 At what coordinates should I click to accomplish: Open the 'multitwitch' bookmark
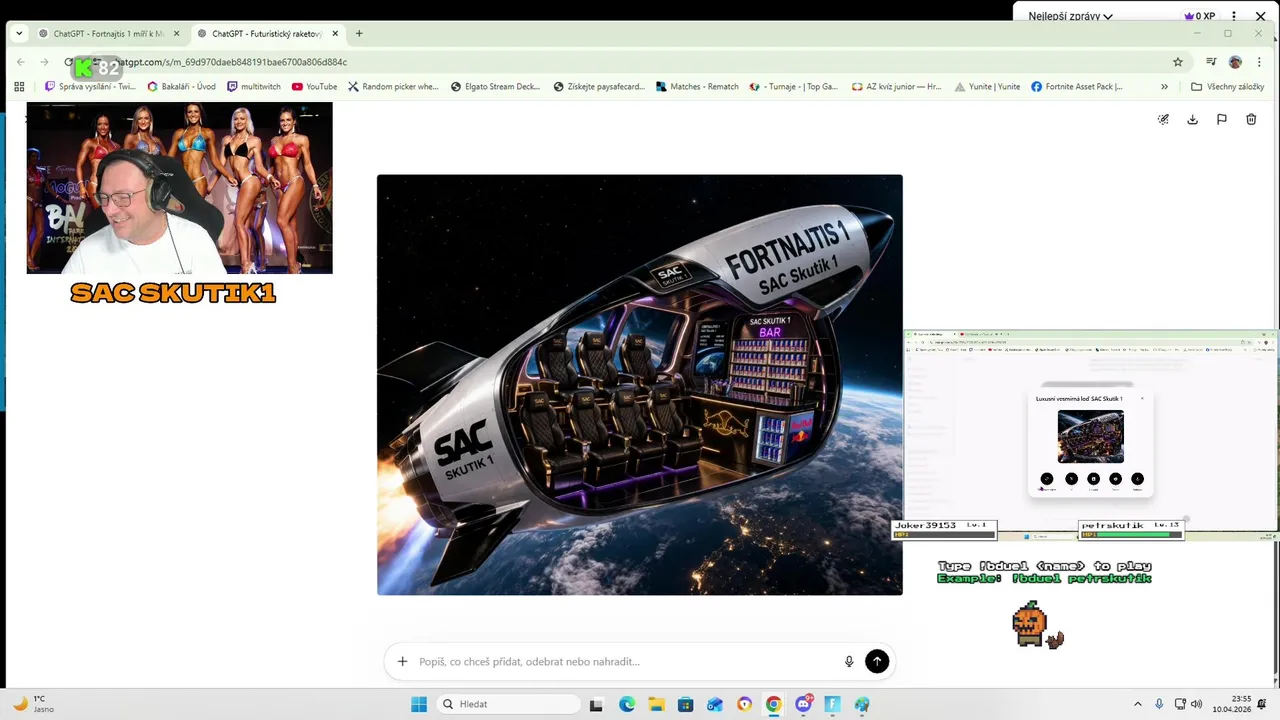click(x=254, y=87)
